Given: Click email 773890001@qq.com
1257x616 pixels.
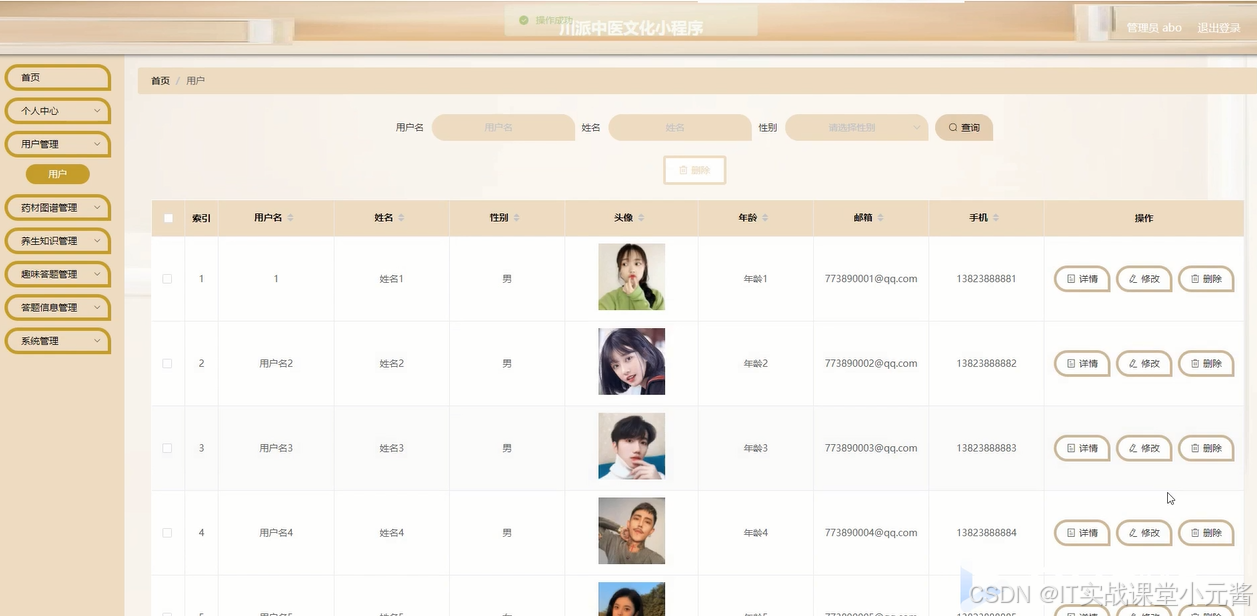Looking at the screenshot, I should [x=871, y=279].
